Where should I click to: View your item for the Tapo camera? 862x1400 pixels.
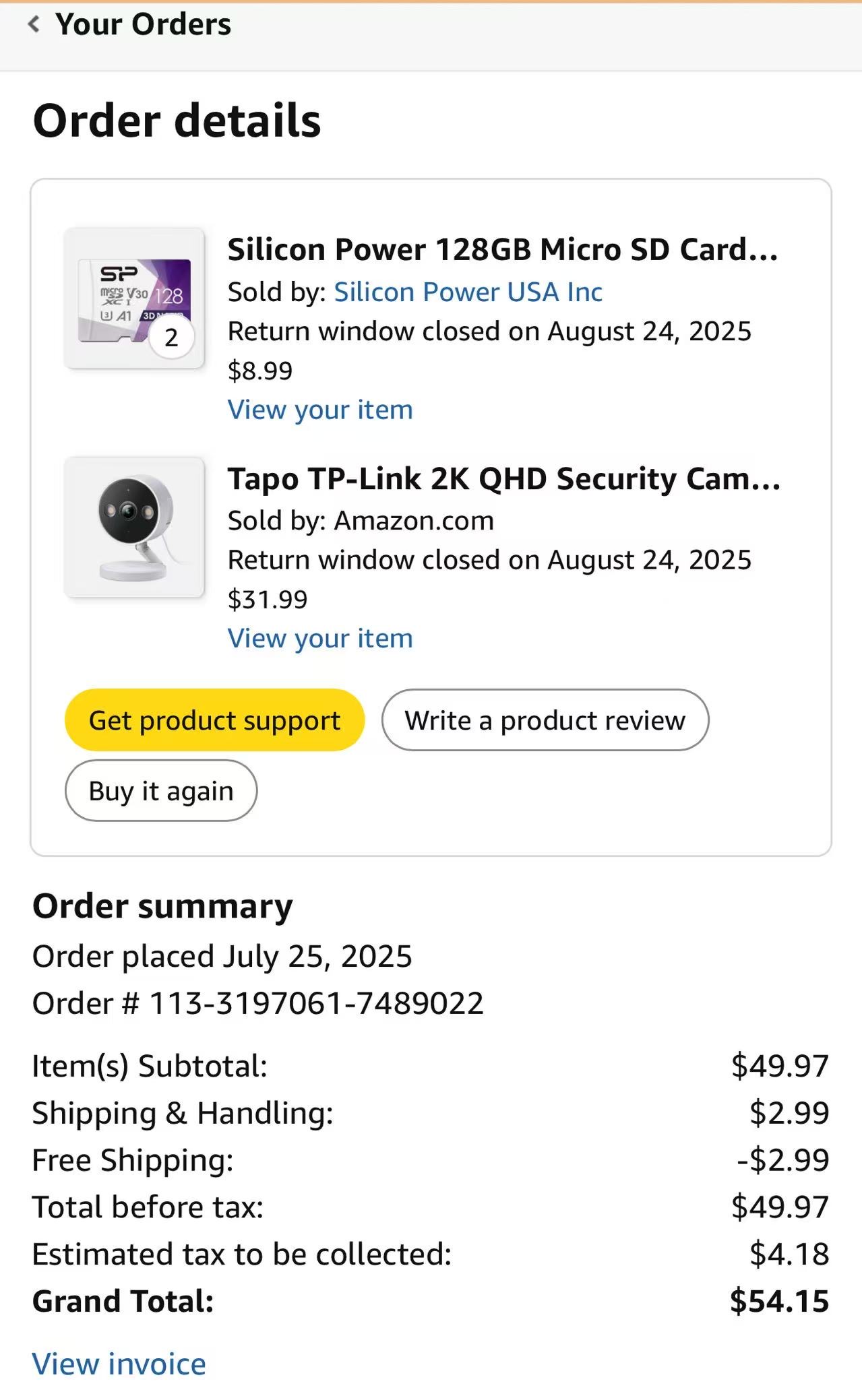pyautogui.click(x=320, y=638)
